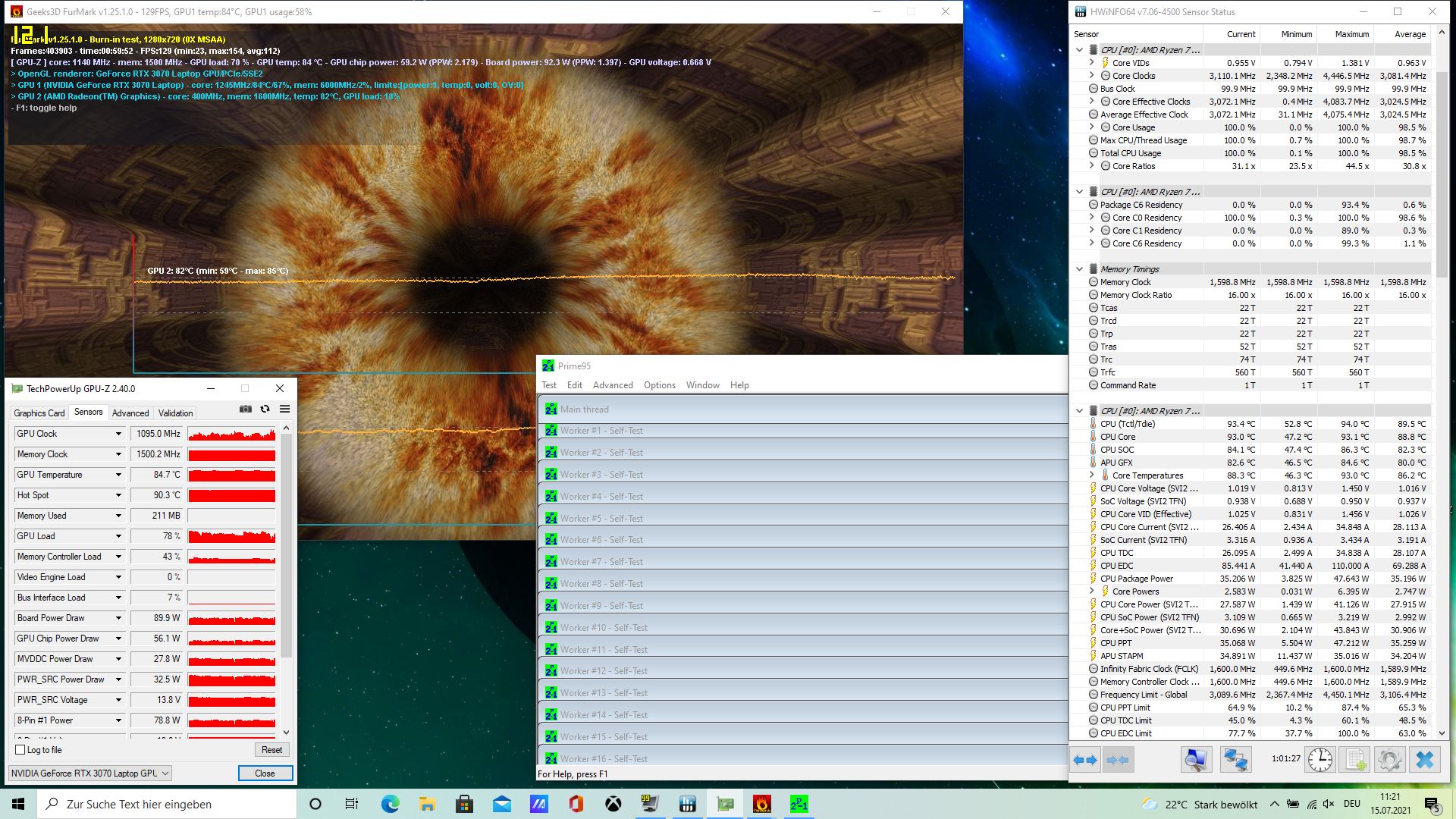Click Close button in GPU-Z
This screenshot has height=819, width=1456.
pyautogui.click(x=265, y=773)
